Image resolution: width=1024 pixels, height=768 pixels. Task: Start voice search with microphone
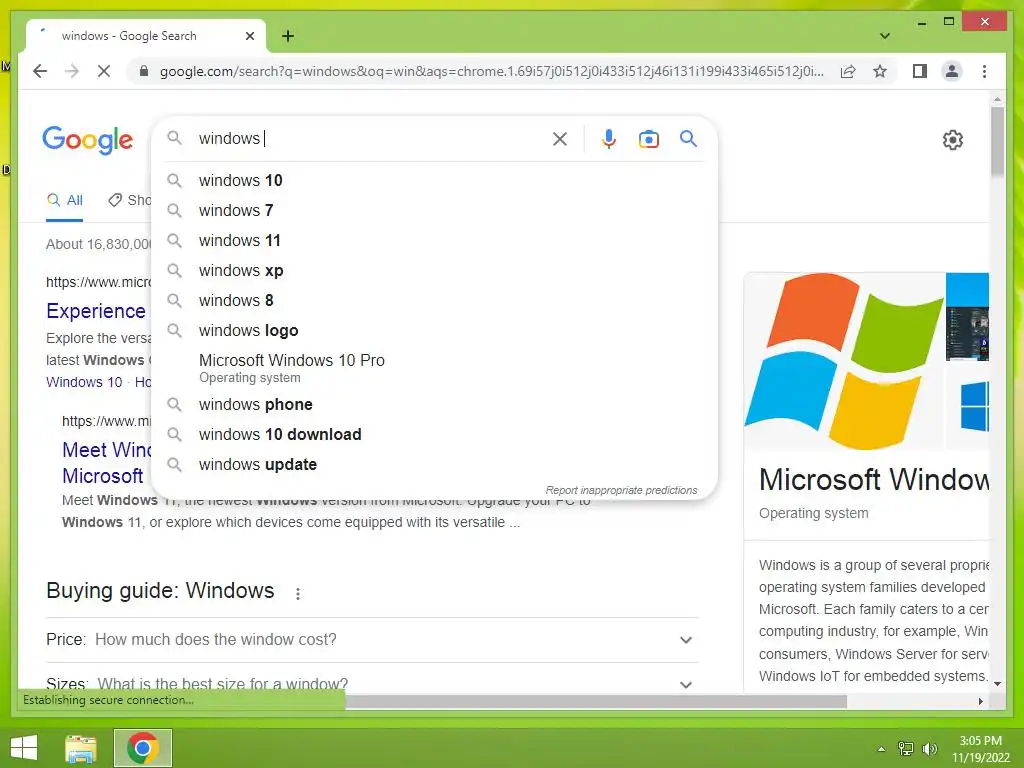tap(609, 138)
